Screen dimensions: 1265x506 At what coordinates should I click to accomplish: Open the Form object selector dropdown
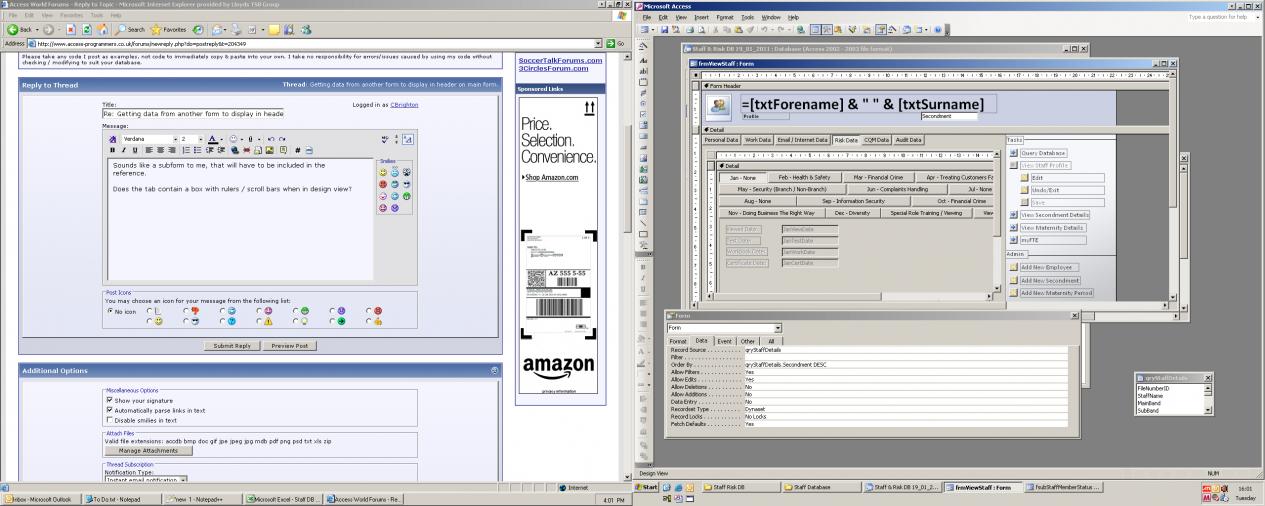point(777,328)
